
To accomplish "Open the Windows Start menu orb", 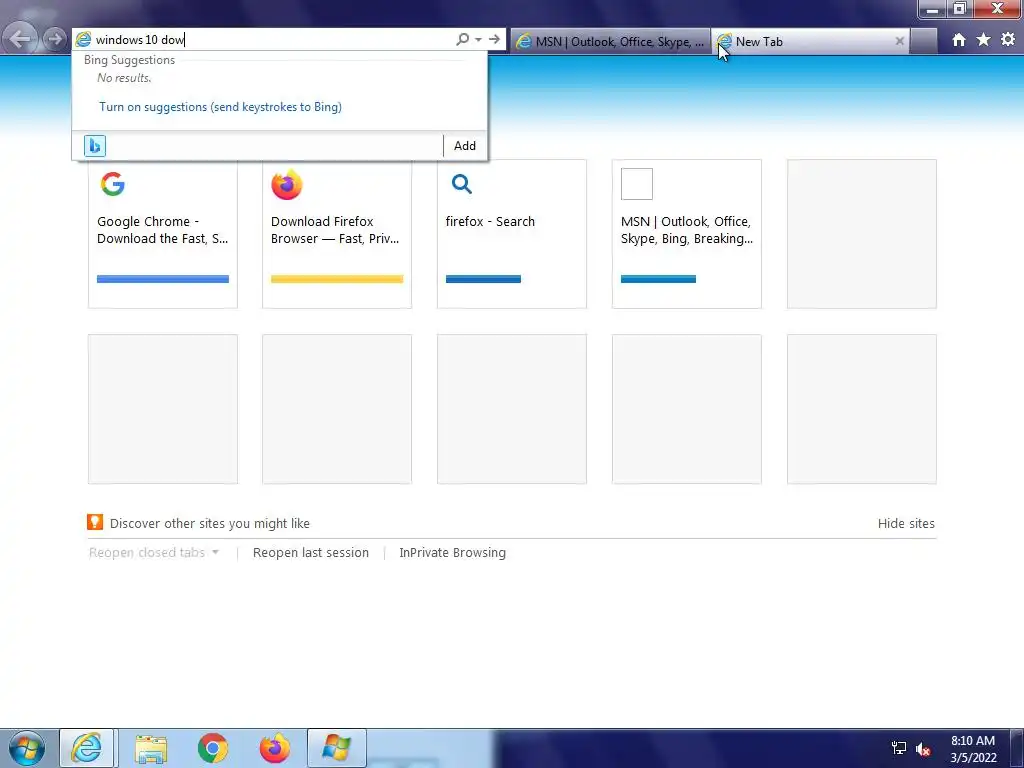I will click(x=27, y=748).
